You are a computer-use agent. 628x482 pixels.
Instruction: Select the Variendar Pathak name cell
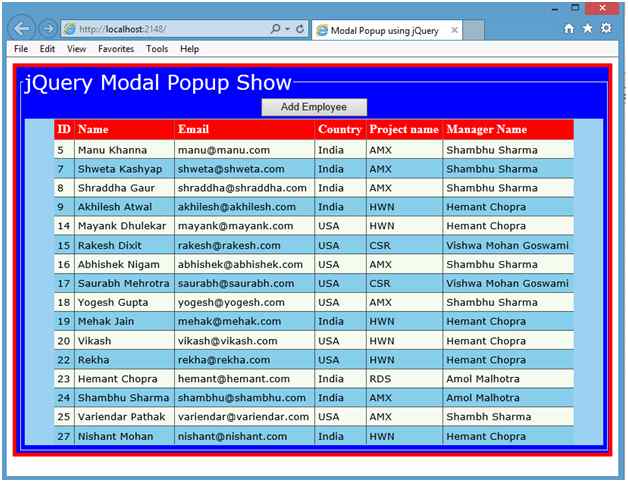pos(124,417)
